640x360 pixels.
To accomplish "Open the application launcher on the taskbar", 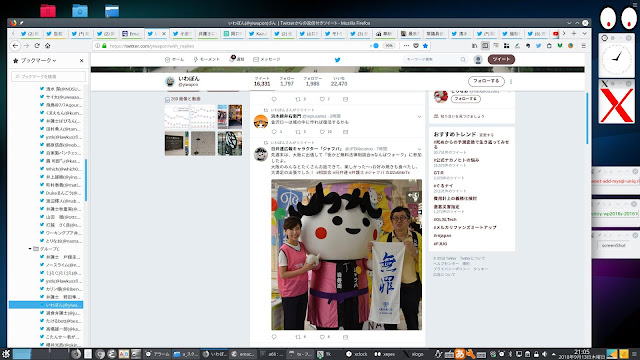I will 6,354.
